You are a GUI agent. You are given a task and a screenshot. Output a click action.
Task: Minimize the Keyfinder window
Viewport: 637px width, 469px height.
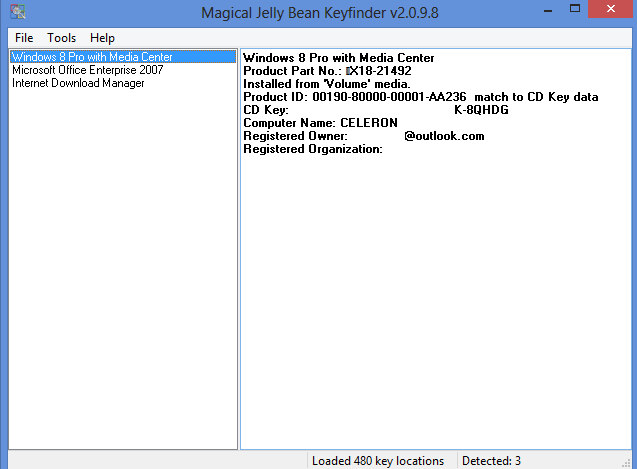(548, 10)
